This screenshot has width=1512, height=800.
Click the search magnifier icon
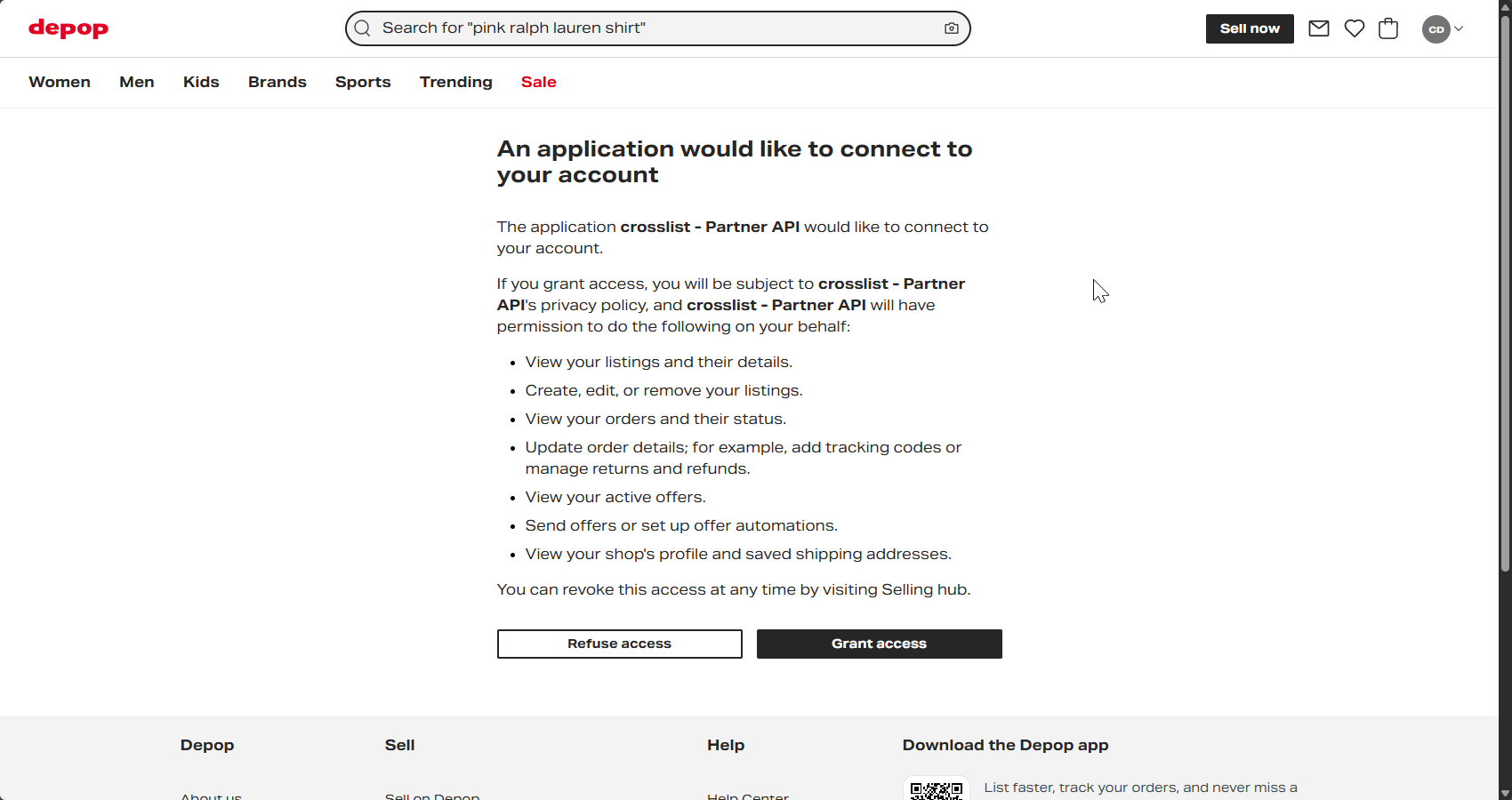[x=362, y=28]
